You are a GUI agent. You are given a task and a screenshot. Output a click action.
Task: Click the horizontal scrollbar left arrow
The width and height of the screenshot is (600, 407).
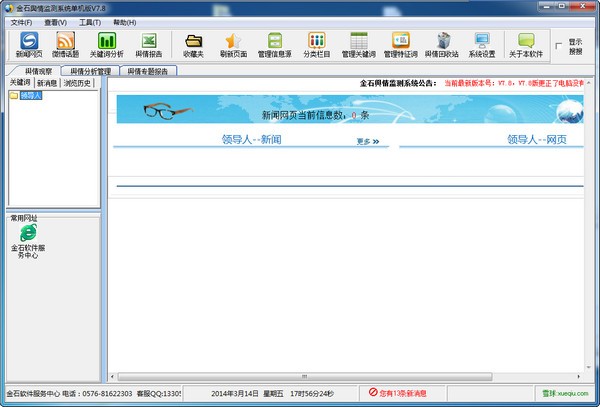[x=112, y=377]
